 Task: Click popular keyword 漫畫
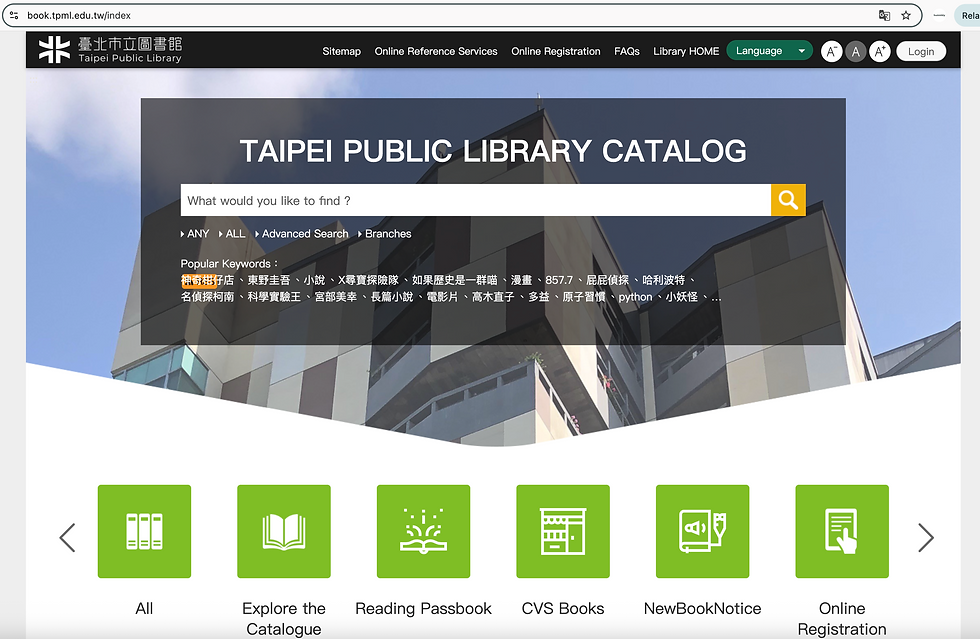pyautogui.click(x=521, y=280)
